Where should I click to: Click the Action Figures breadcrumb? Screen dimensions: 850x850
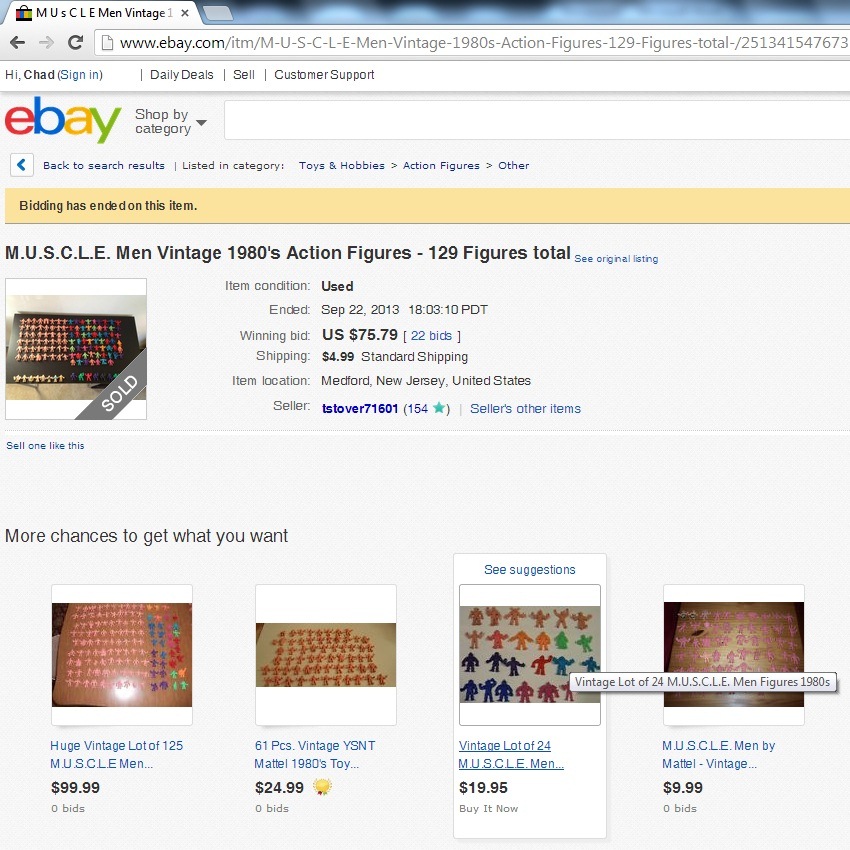coord(441,165)
